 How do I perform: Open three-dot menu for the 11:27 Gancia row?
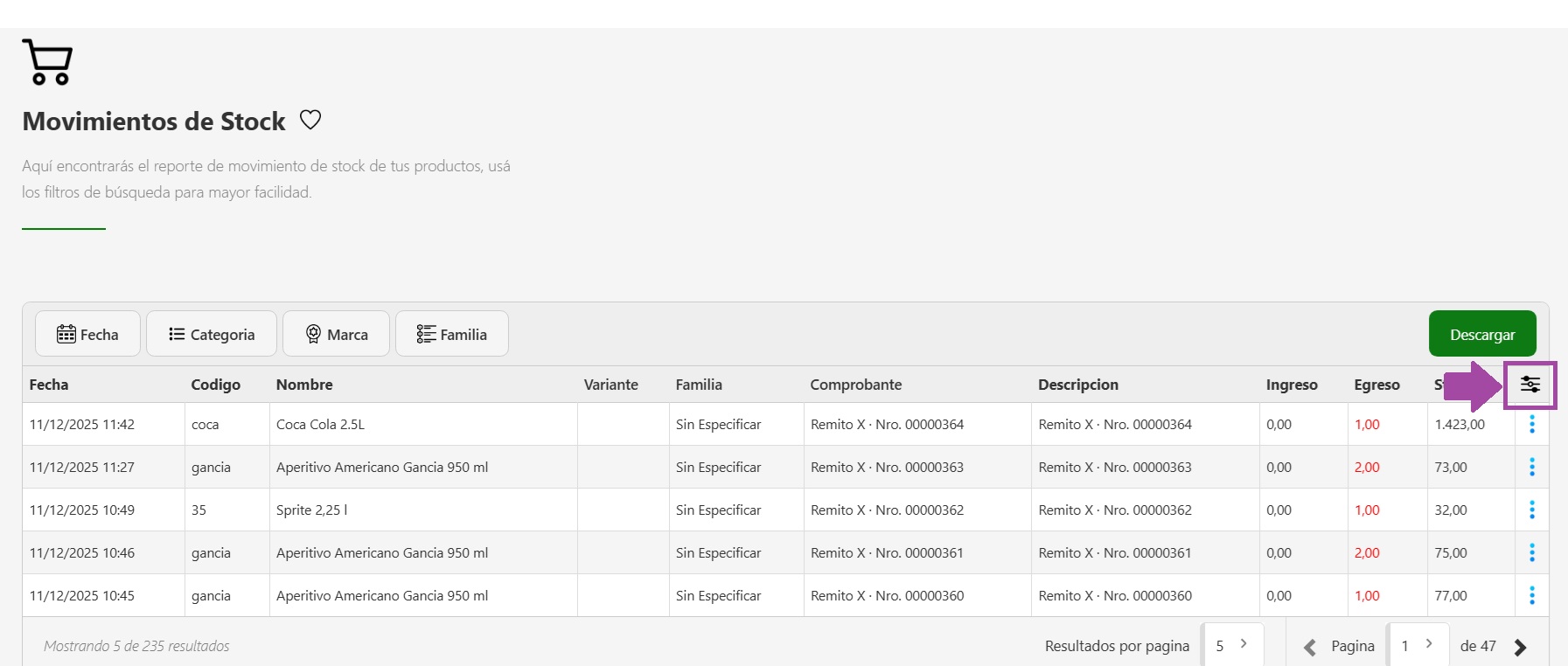tap(1531, 468)
